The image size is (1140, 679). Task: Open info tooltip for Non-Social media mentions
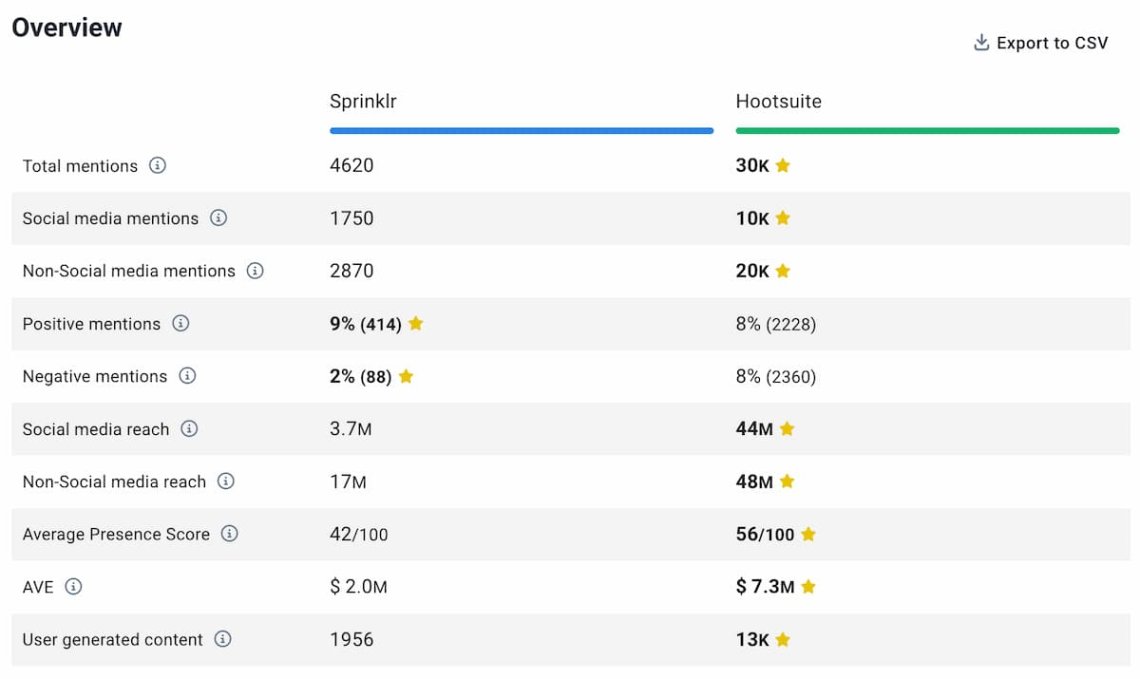(255, 271)
